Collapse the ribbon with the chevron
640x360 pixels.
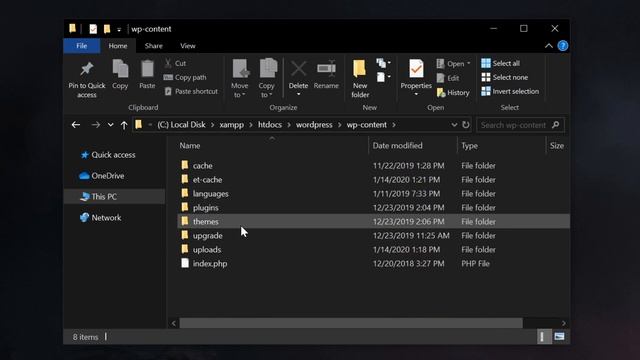pos(549,46)
